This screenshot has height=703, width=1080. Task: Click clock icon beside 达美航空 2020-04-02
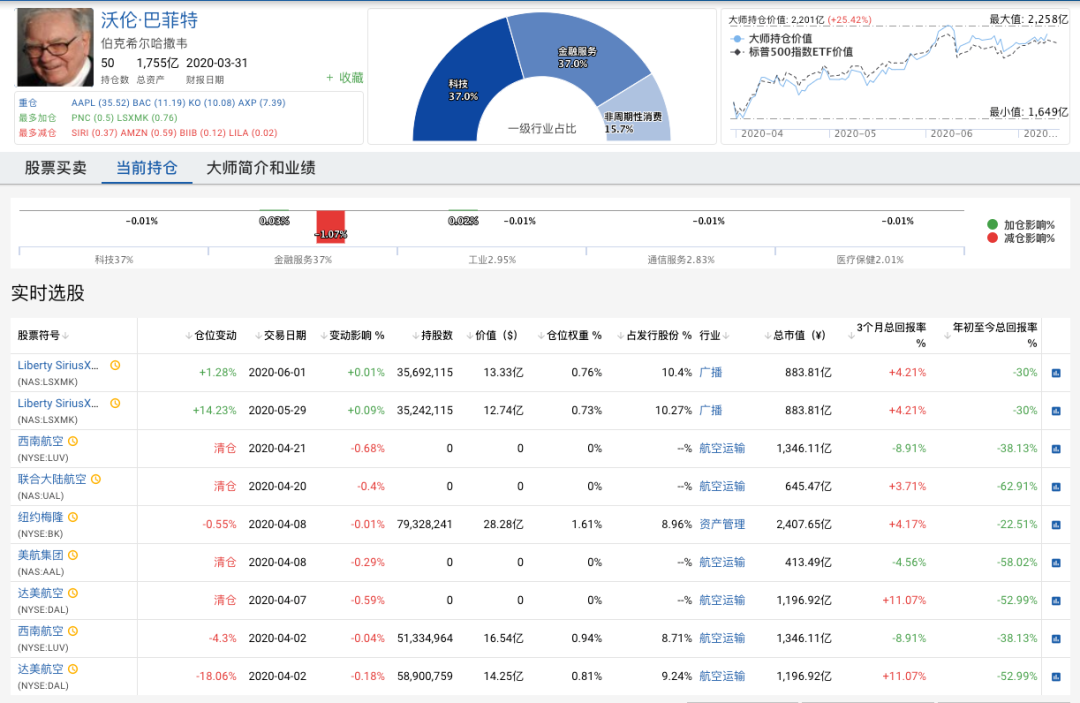73,669
